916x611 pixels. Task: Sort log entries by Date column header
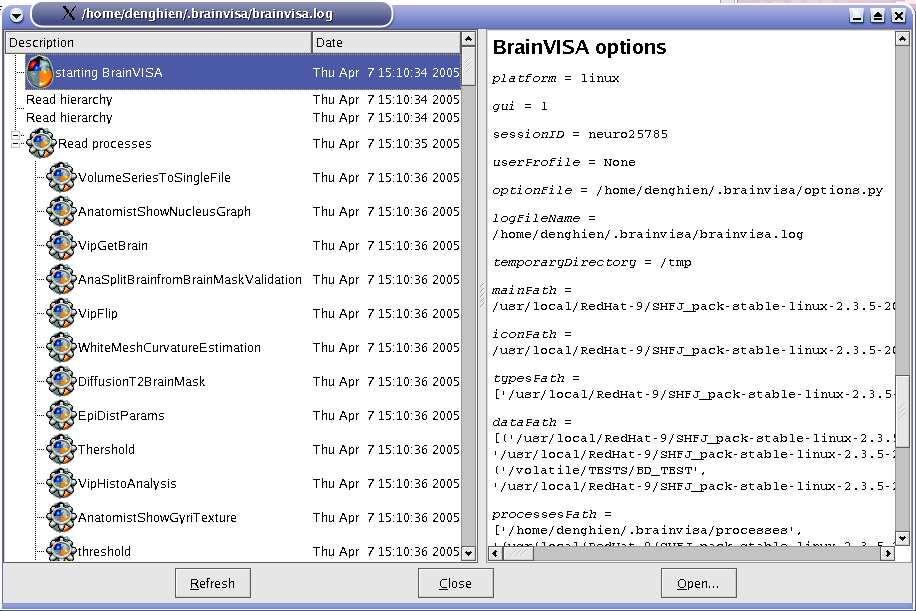click(385, 42)
